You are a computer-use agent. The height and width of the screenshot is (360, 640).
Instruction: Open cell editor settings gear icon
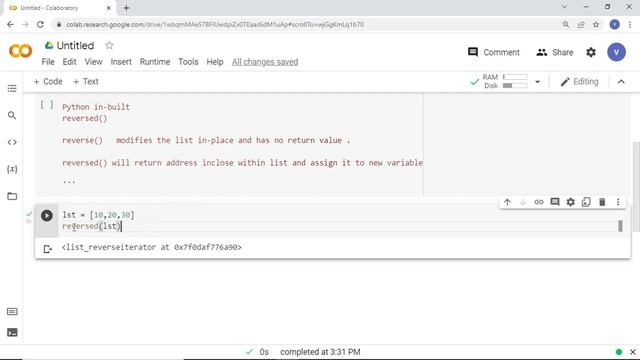click(x=571, y=202)
